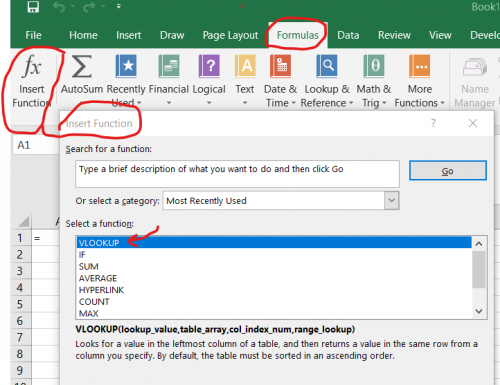The width and height of the screenshot is (500, 385).
Task: Click the Undo arrow icon
Action: click(59, 7)
